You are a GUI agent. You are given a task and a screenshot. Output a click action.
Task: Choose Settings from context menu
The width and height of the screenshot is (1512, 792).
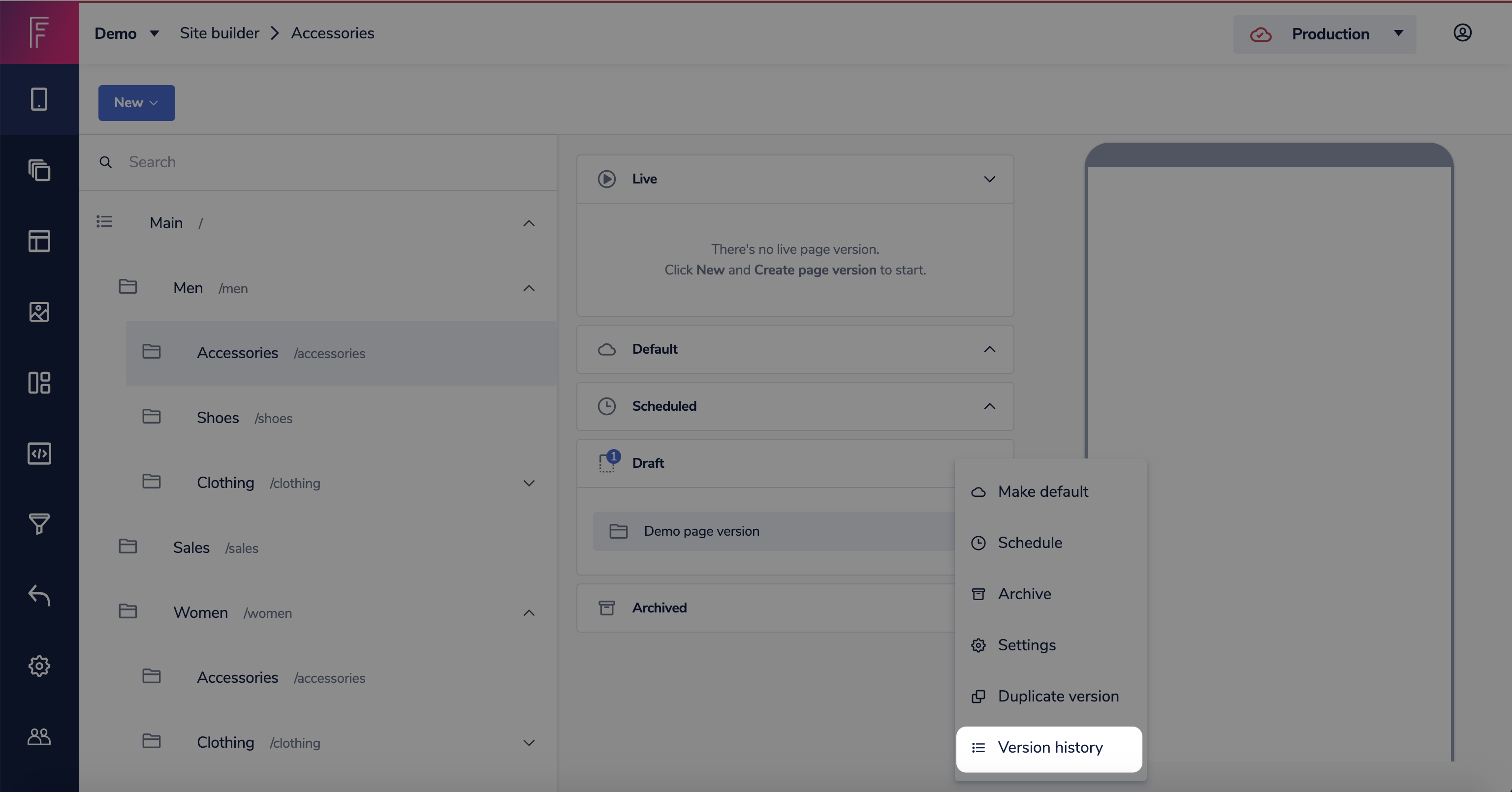pyautogui.click(x=1049, y=645)
